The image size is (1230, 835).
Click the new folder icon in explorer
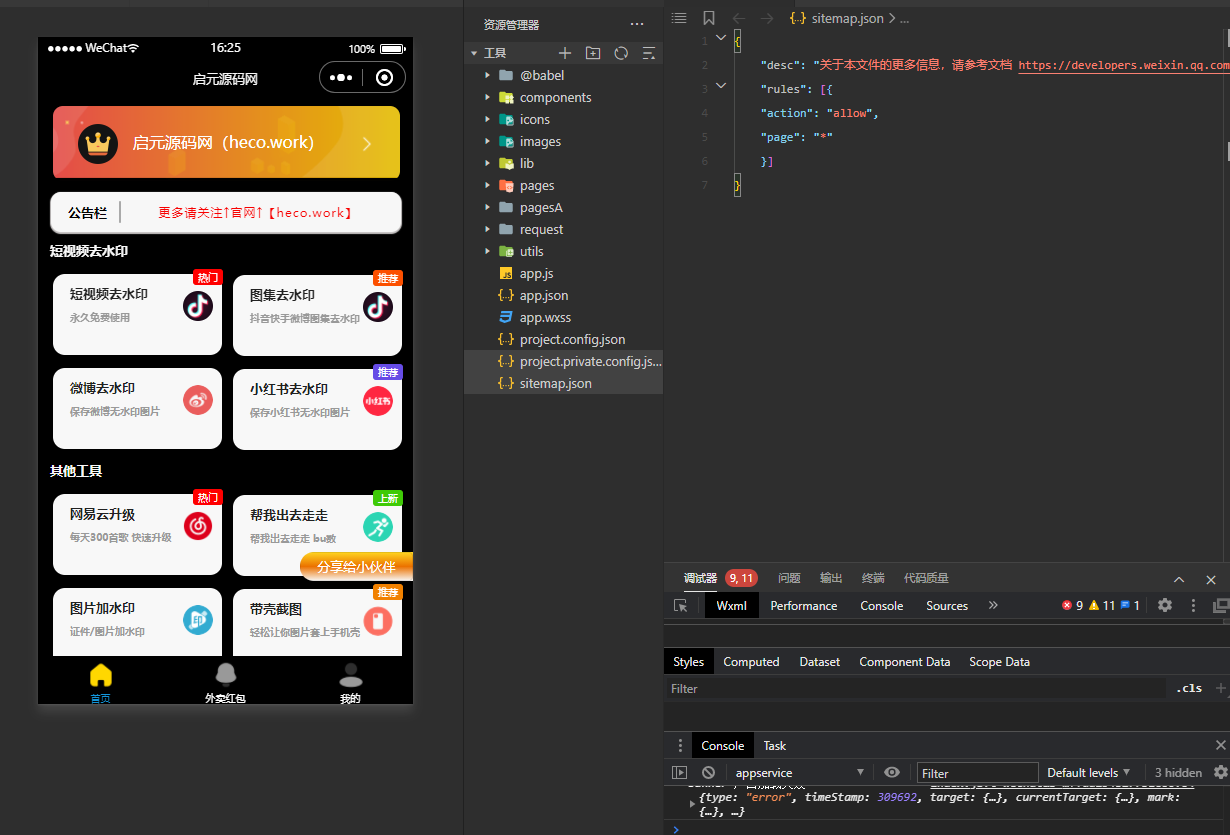pyautogui.click(x=593, y=53)
